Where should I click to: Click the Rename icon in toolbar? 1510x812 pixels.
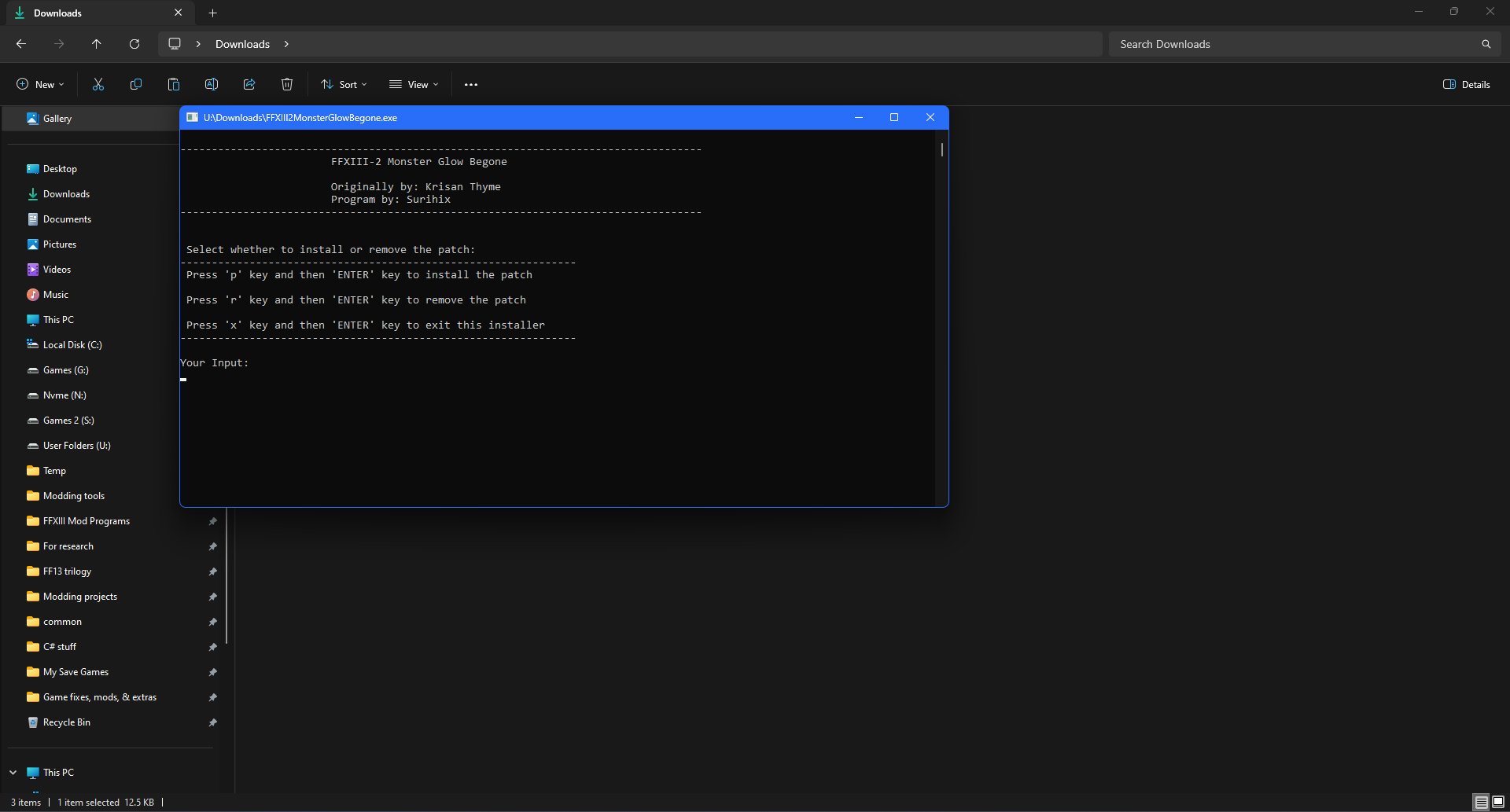(x=212, y=84)
